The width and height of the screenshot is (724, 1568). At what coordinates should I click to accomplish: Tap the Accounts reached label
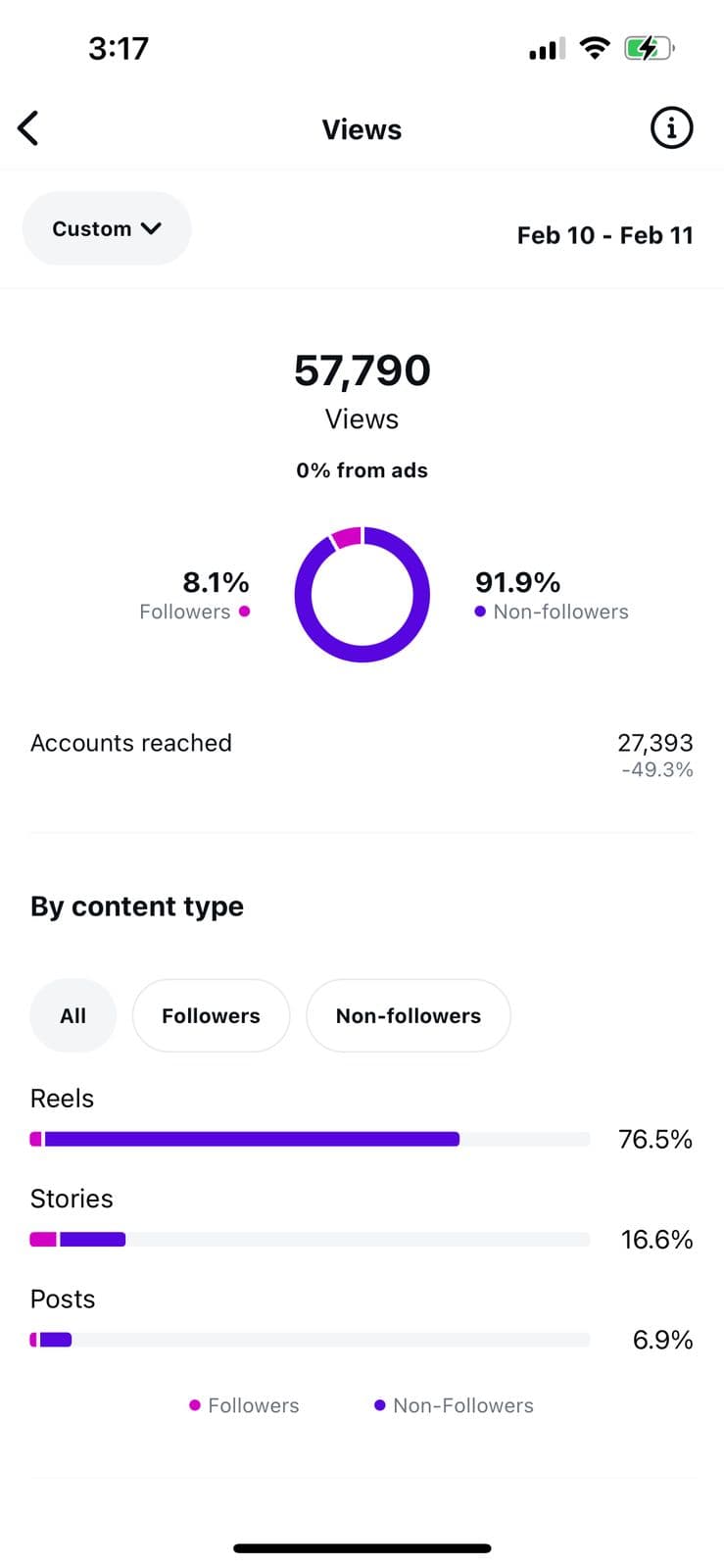[131, 743]
